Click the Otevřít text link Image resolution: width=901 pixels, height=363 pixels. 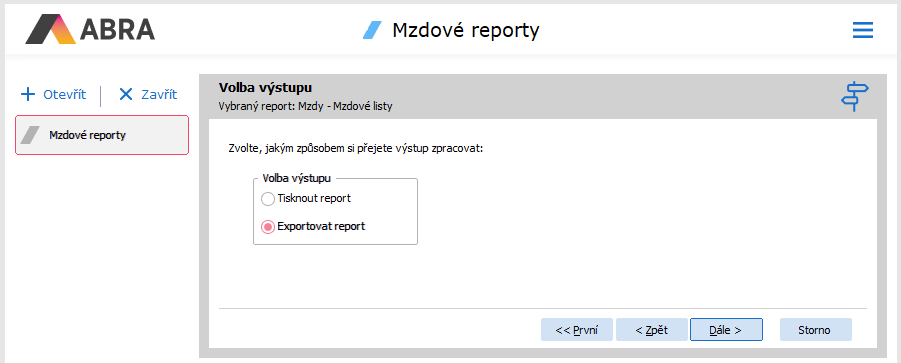[x=64, y=95]
